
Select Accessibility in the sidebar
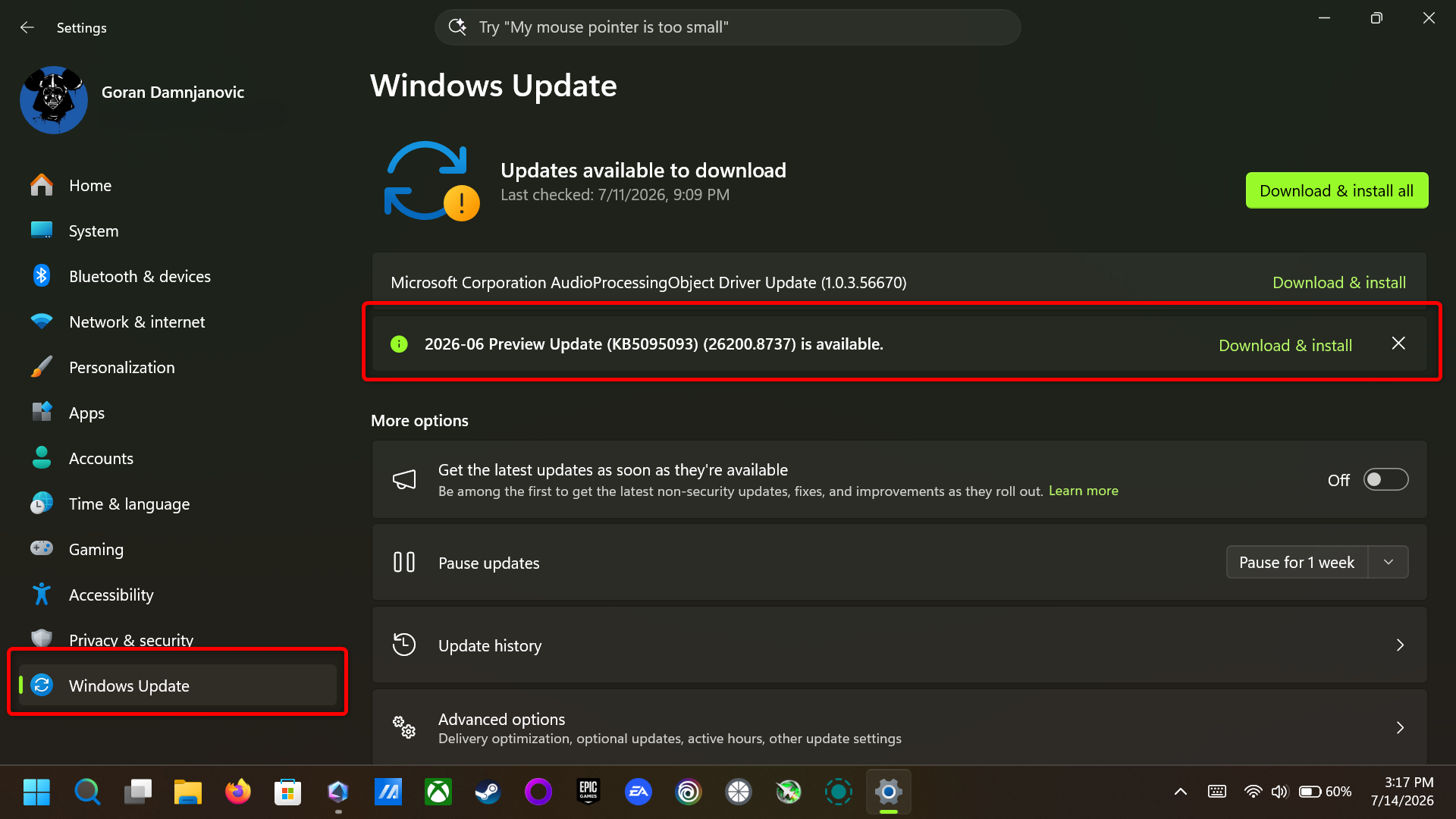click(x=177, y=595)
